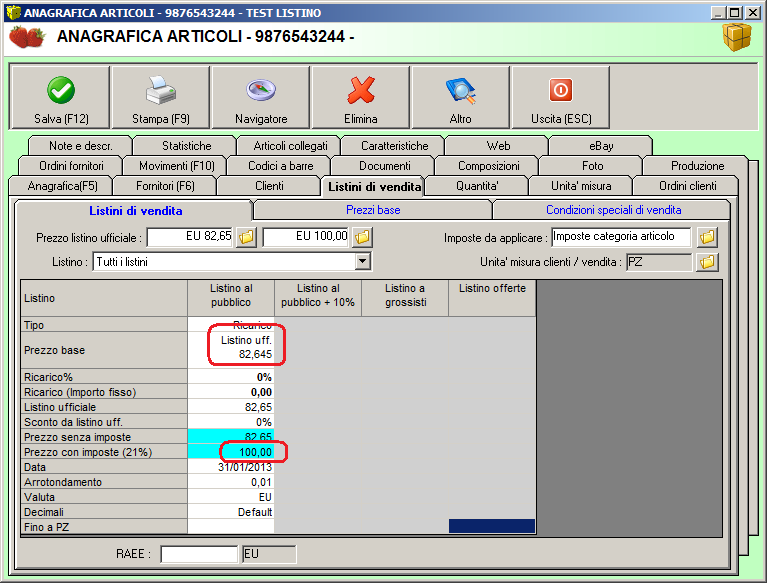
Task: Open folder icon next to EU 82,65
Action: (x=247, y=237)
